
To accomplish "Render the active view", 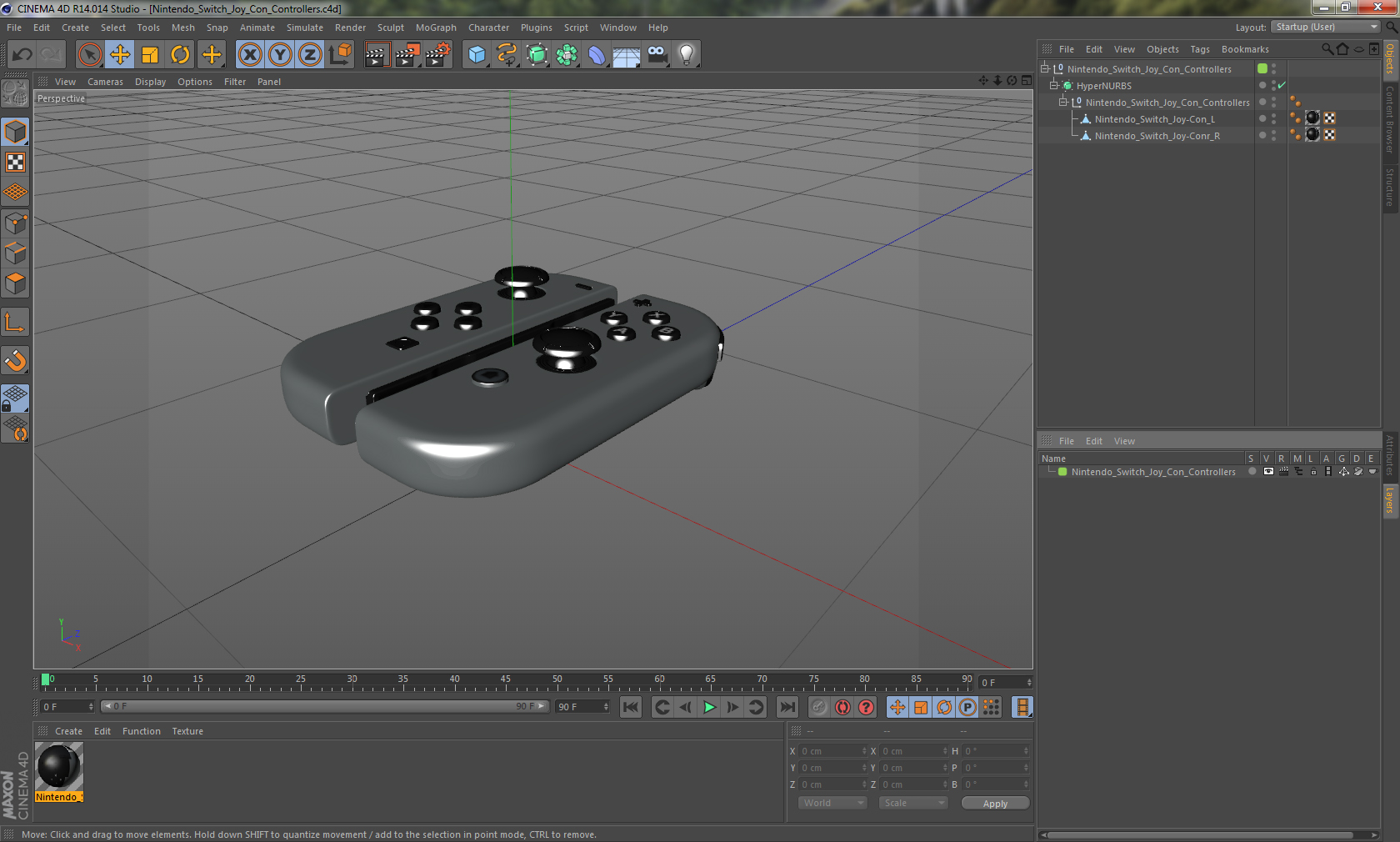I will point(377,55).
